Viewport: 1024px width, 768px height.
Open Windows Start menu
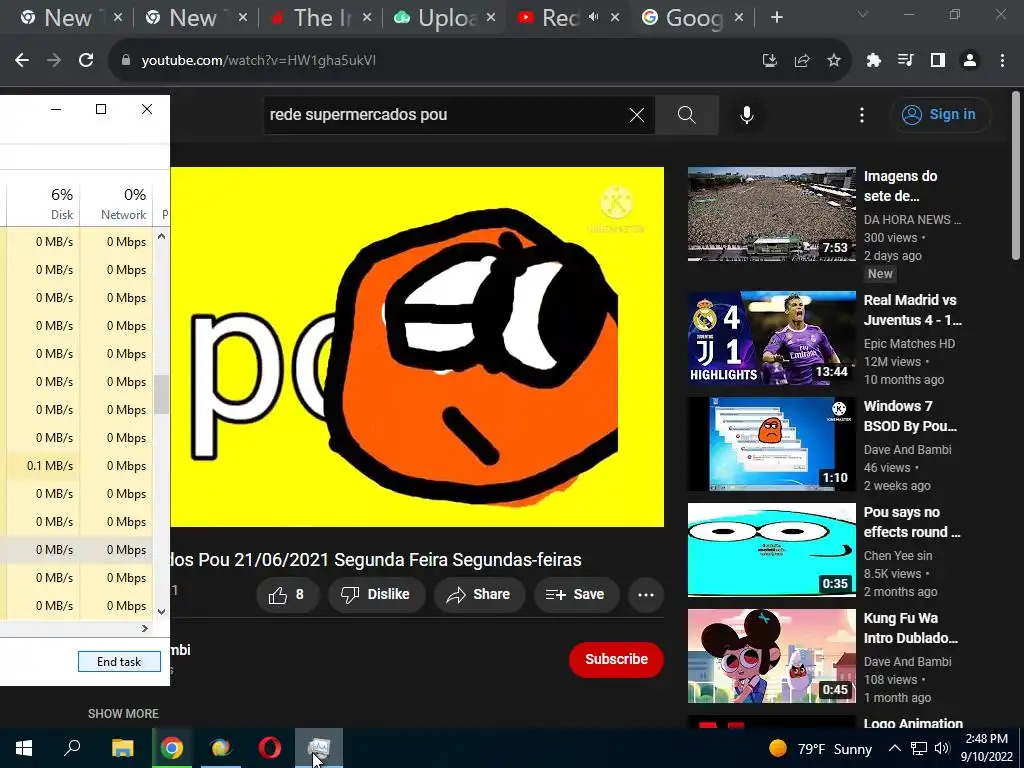point(24,748)
